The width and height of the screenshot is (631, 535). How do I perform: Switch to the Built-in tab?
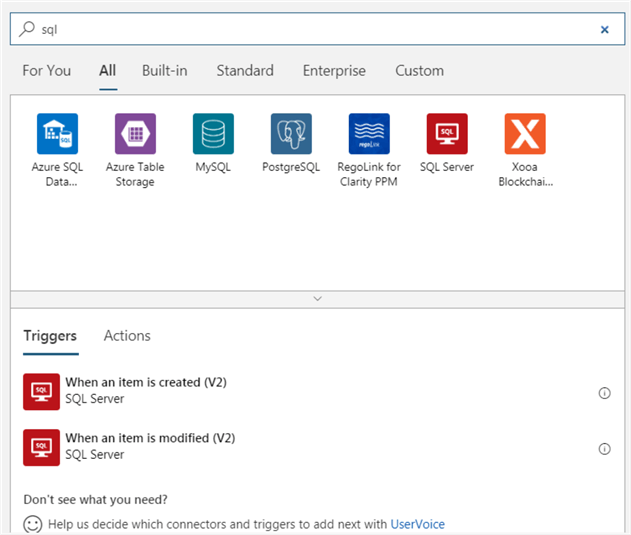pyautogui.click(x=164, y=71)
